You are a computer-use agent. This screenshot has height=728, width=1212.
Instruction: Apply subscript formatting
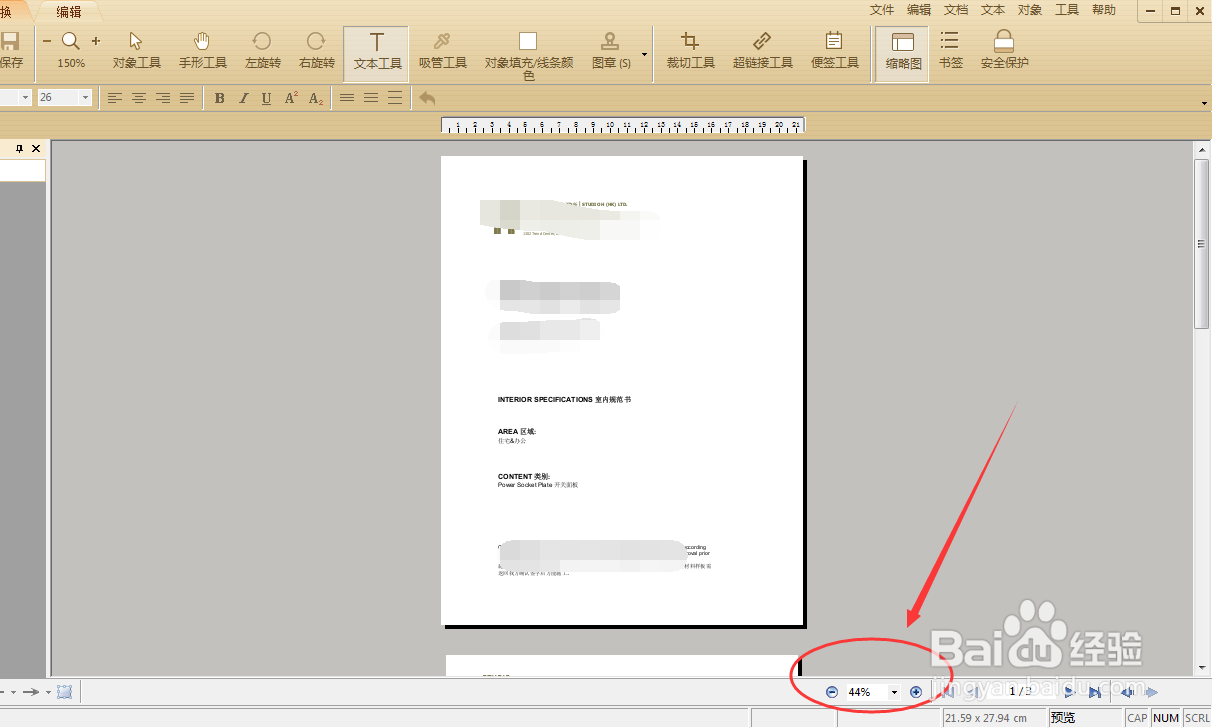tap(316, 98)
